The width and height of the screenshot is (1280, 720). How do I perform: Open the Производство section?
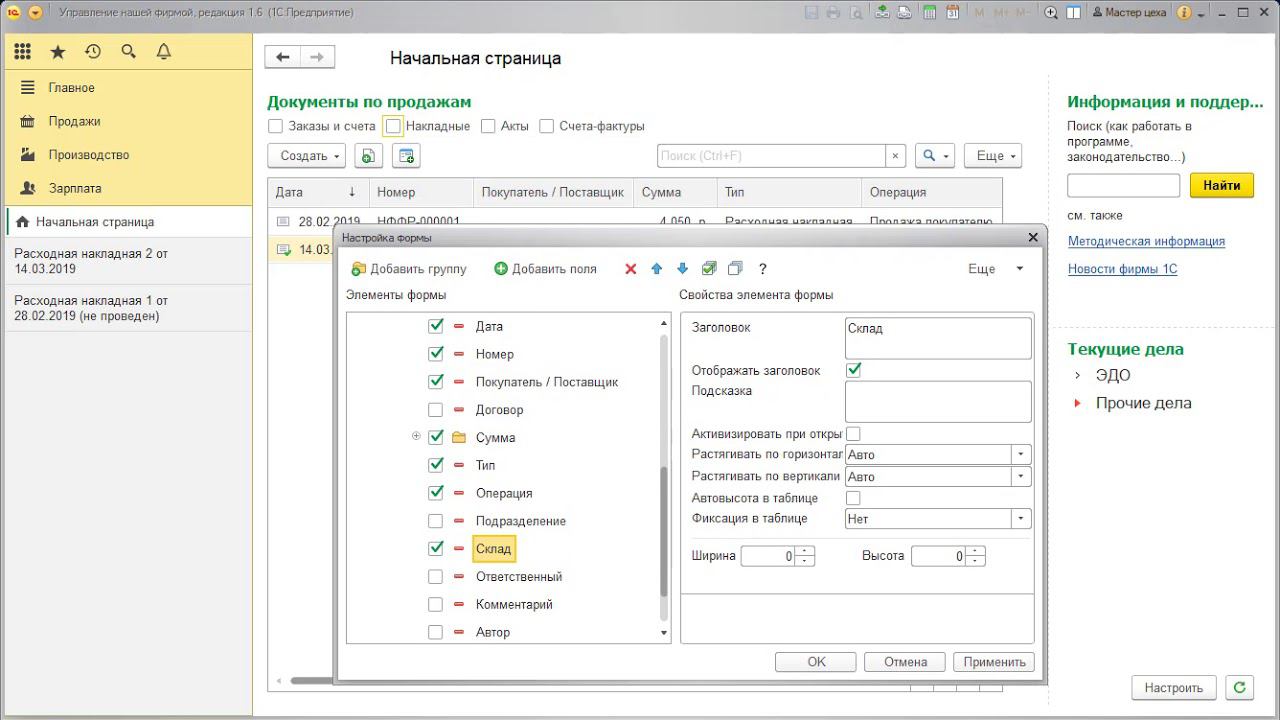[x=88, y=155]
